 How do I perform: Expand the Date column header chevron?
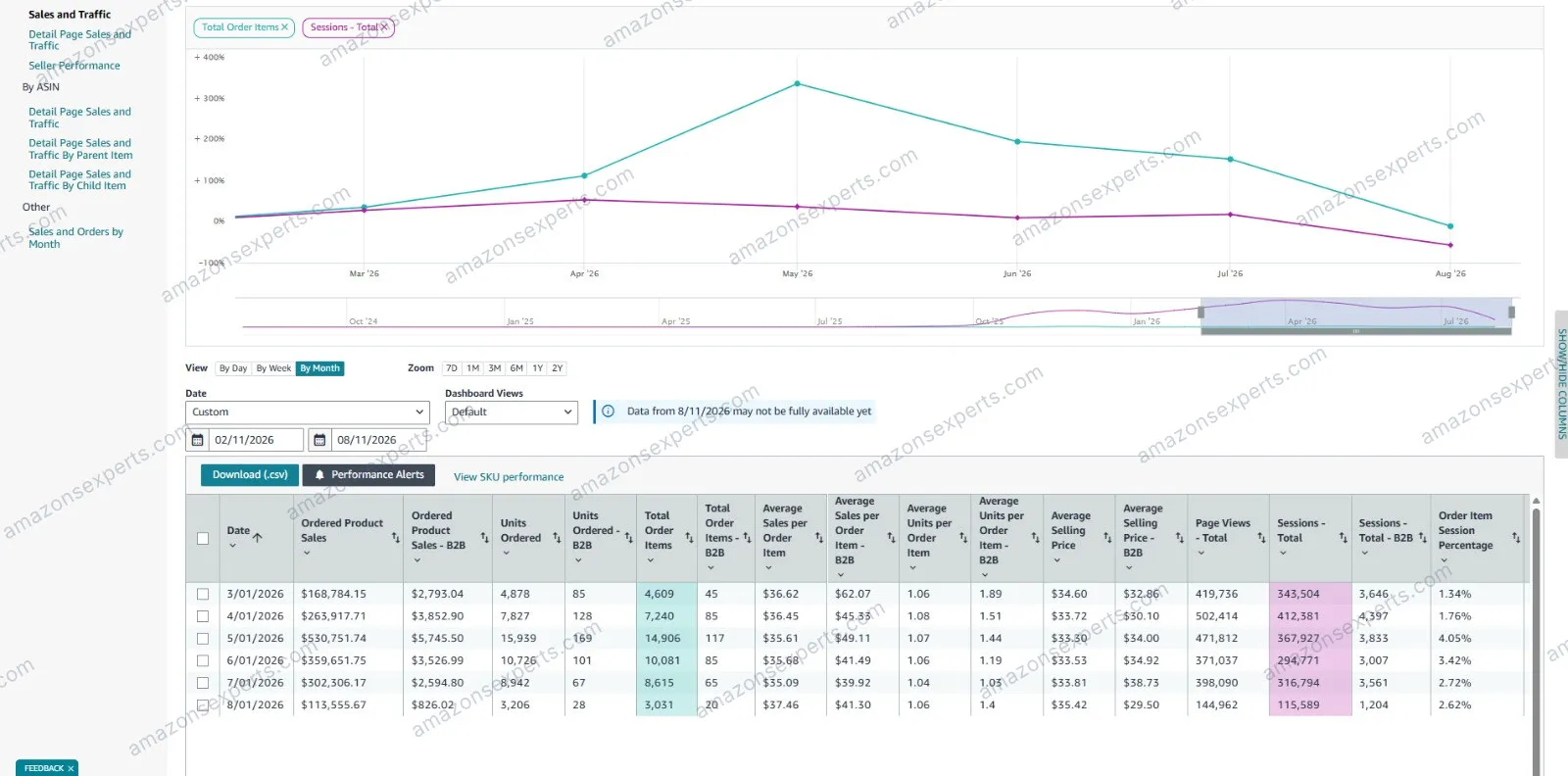pos(232,546)
